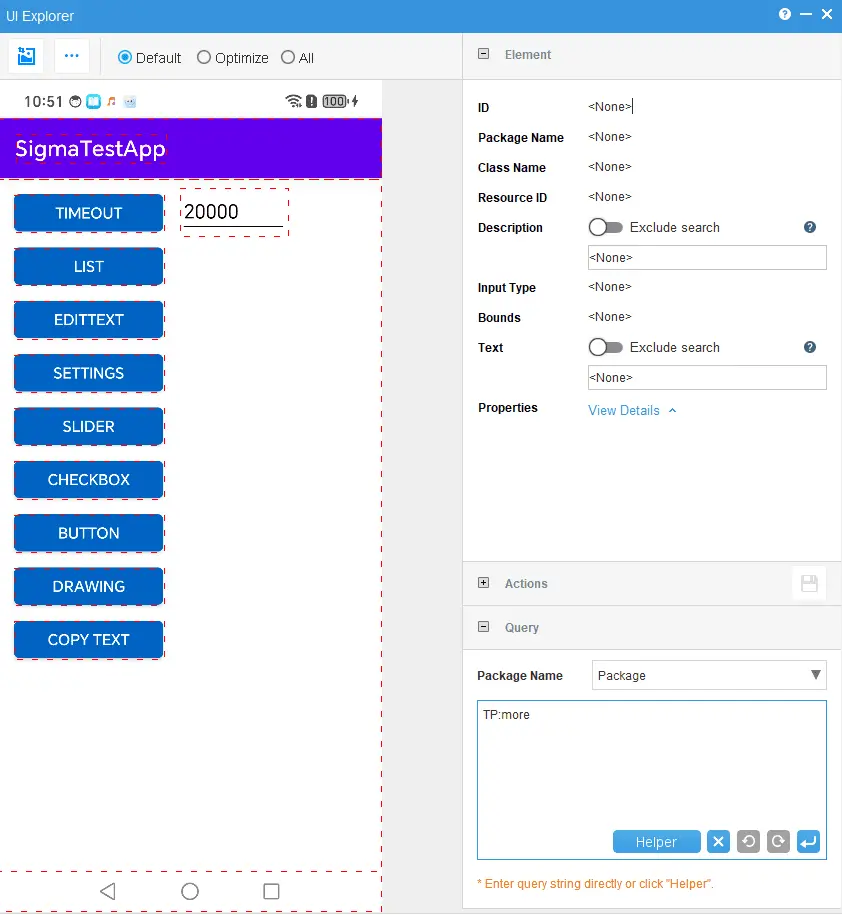Click the Text value input field
842x915 pixels.
click(707, 378)
